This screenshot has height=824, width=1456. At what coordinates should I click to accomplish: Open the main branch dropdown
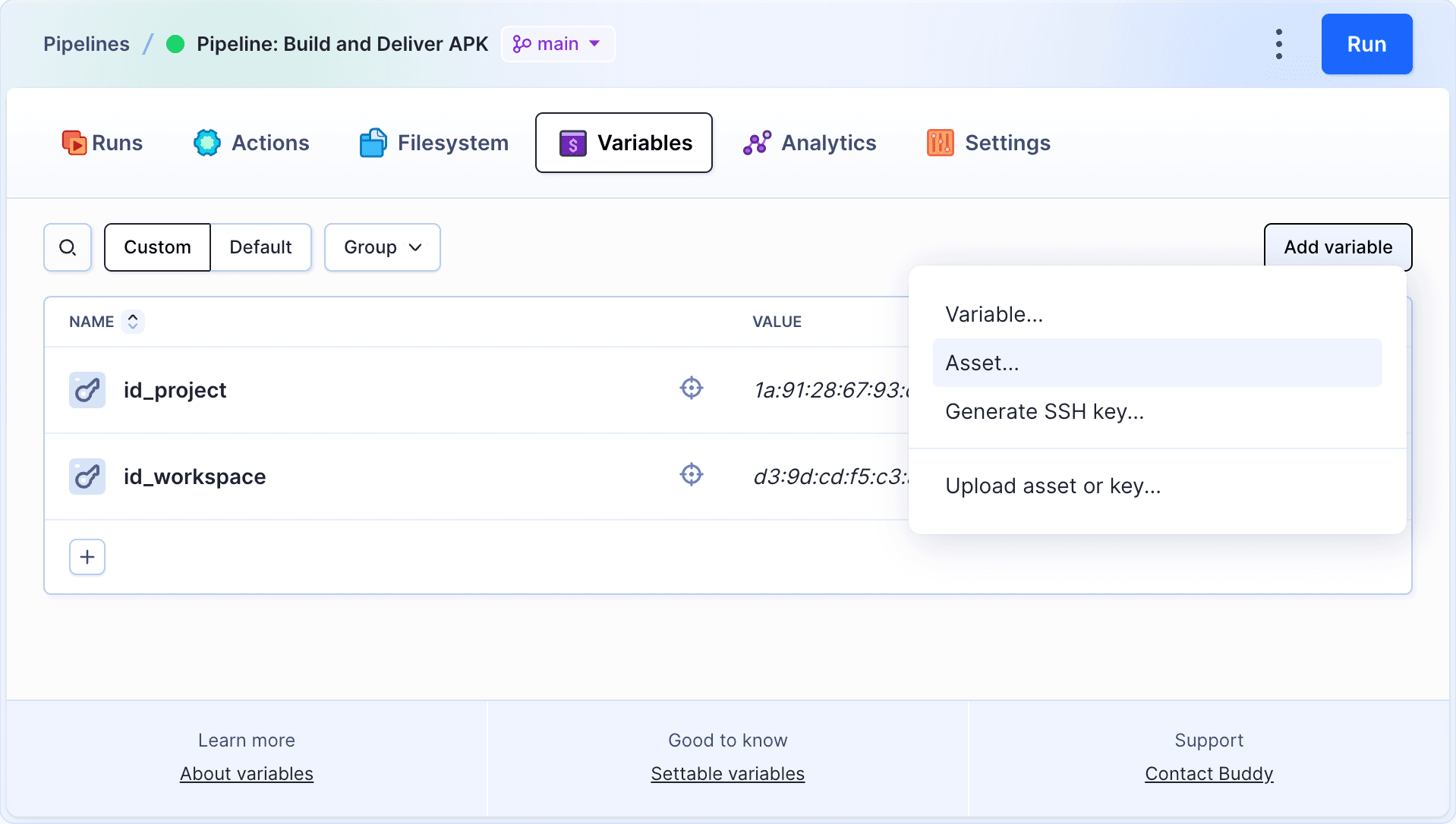[558, 44]
